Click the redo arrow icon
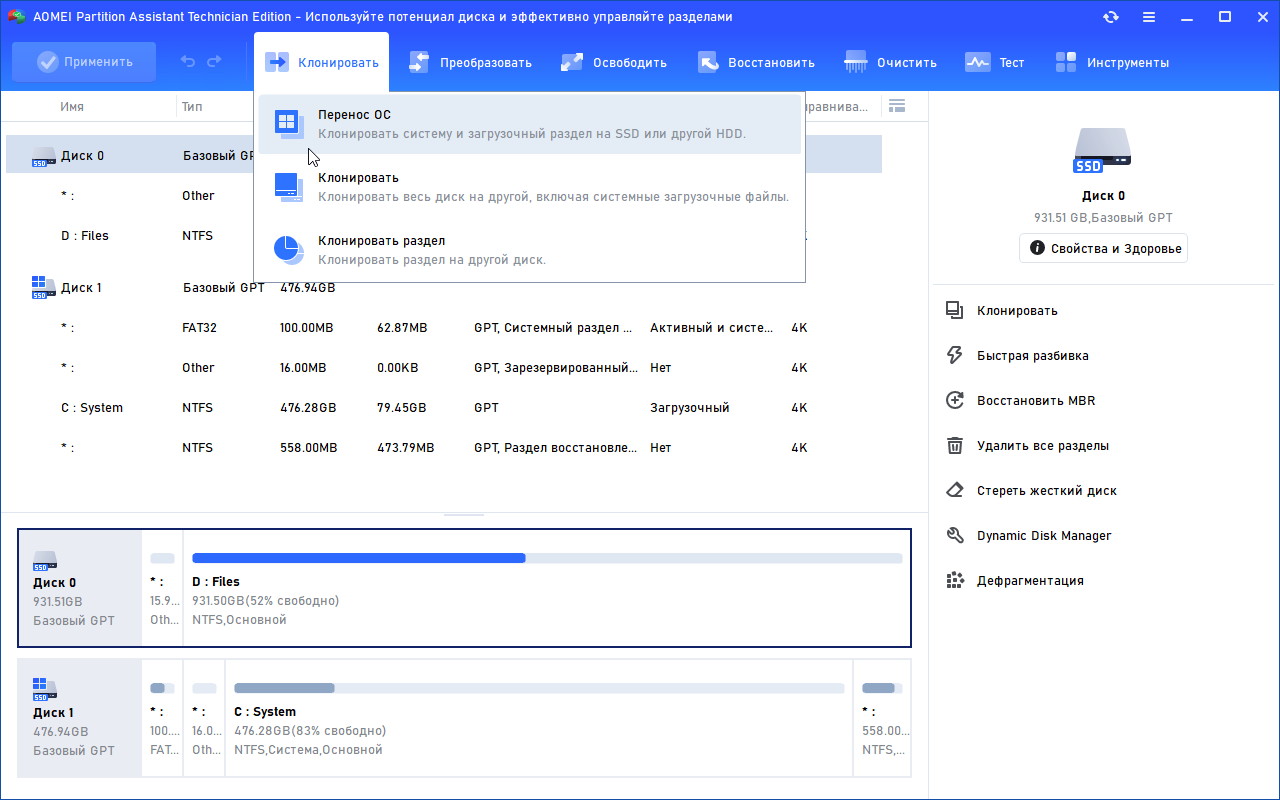This screenshot has height=800, width=1280. (x=214, y=62)
